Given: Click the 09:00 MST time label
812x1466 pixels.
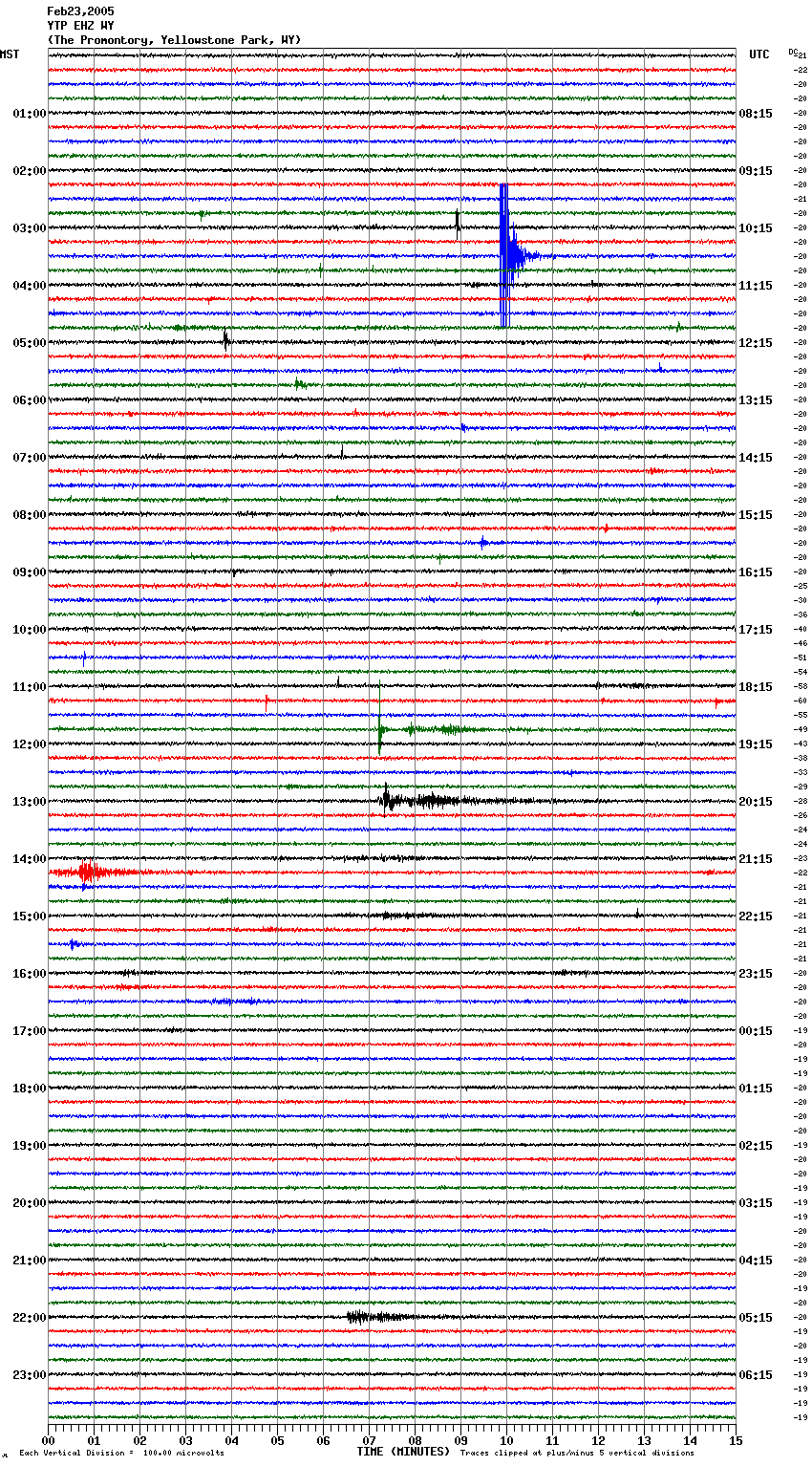Looking at the screenshot, I should pos(30,572).
